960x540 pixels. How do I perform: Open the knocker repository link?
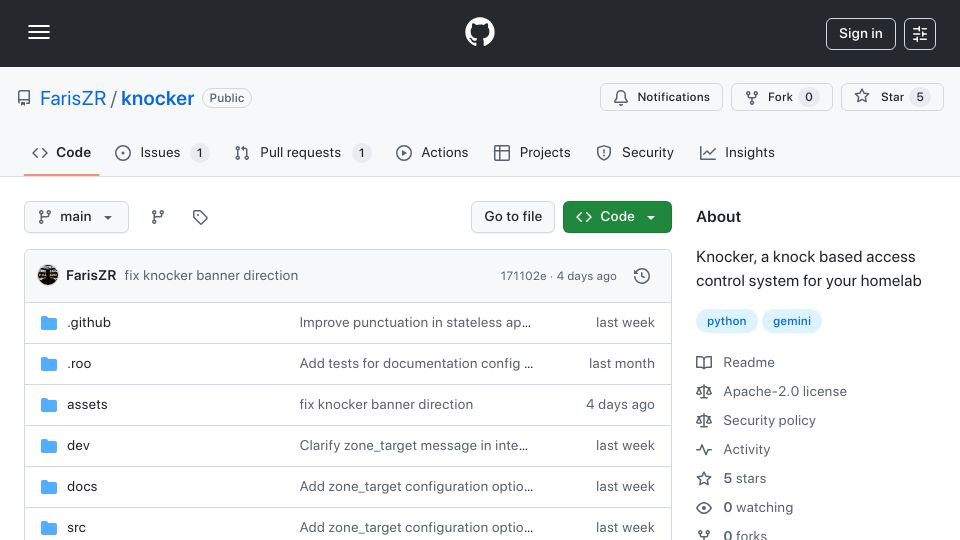[157, 98]
